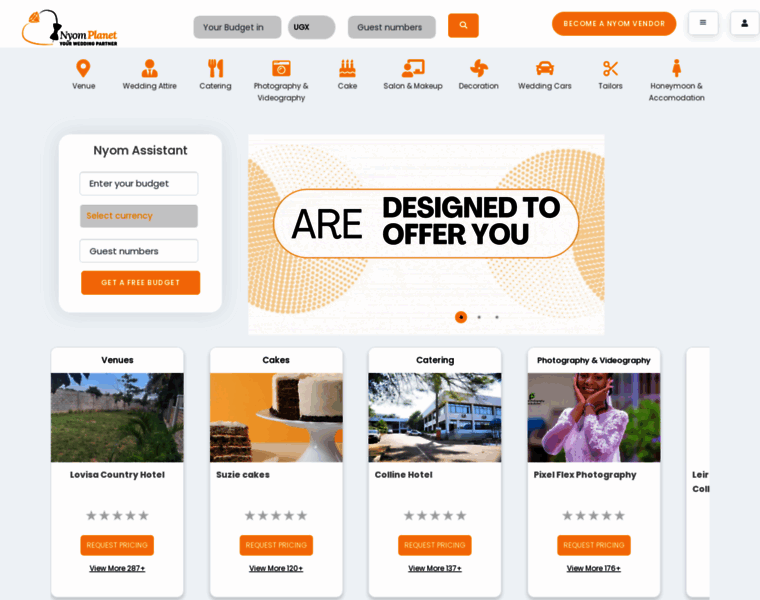Click the Catering card heading
Image resolution: width=760 pixels, height=600 pixels.
click(434, 360)
